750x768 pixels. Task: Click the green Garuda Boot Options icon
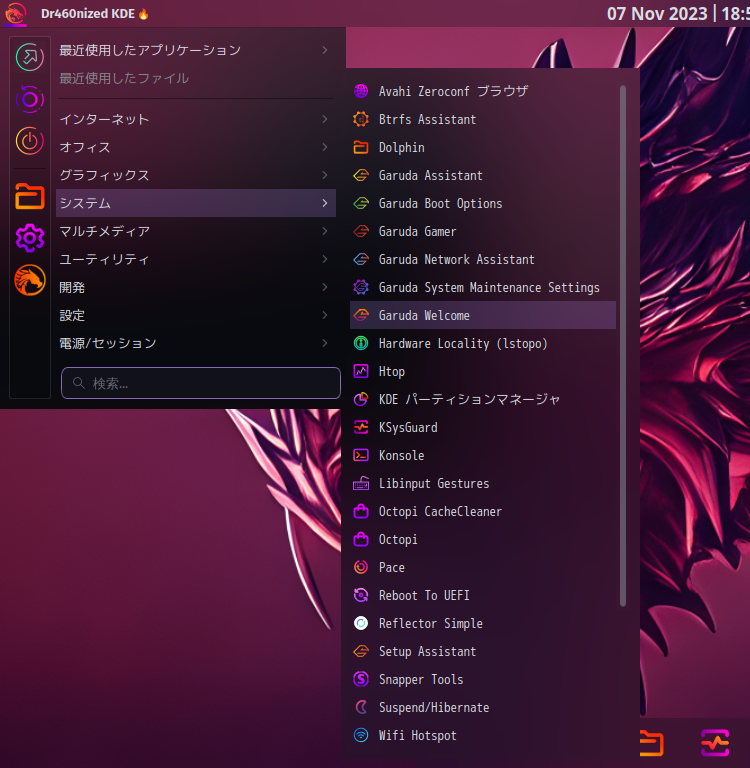[361, 203]
